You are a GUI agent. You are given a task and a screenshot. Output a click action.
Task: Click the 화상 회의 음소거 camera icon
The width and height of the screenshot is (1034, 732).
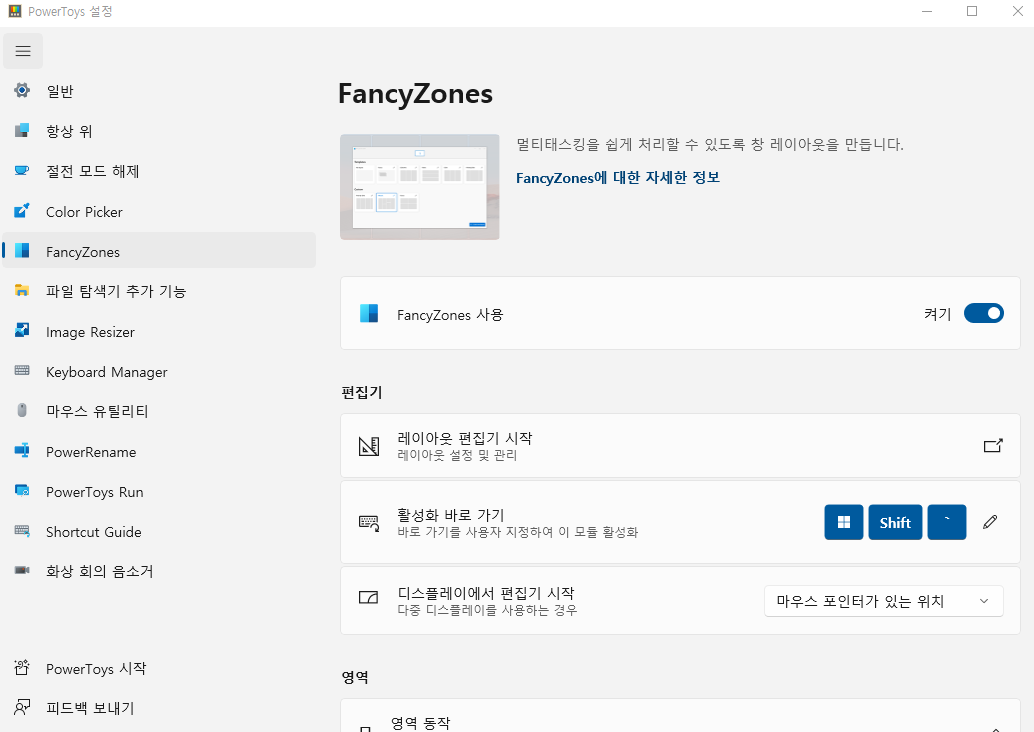22,570
